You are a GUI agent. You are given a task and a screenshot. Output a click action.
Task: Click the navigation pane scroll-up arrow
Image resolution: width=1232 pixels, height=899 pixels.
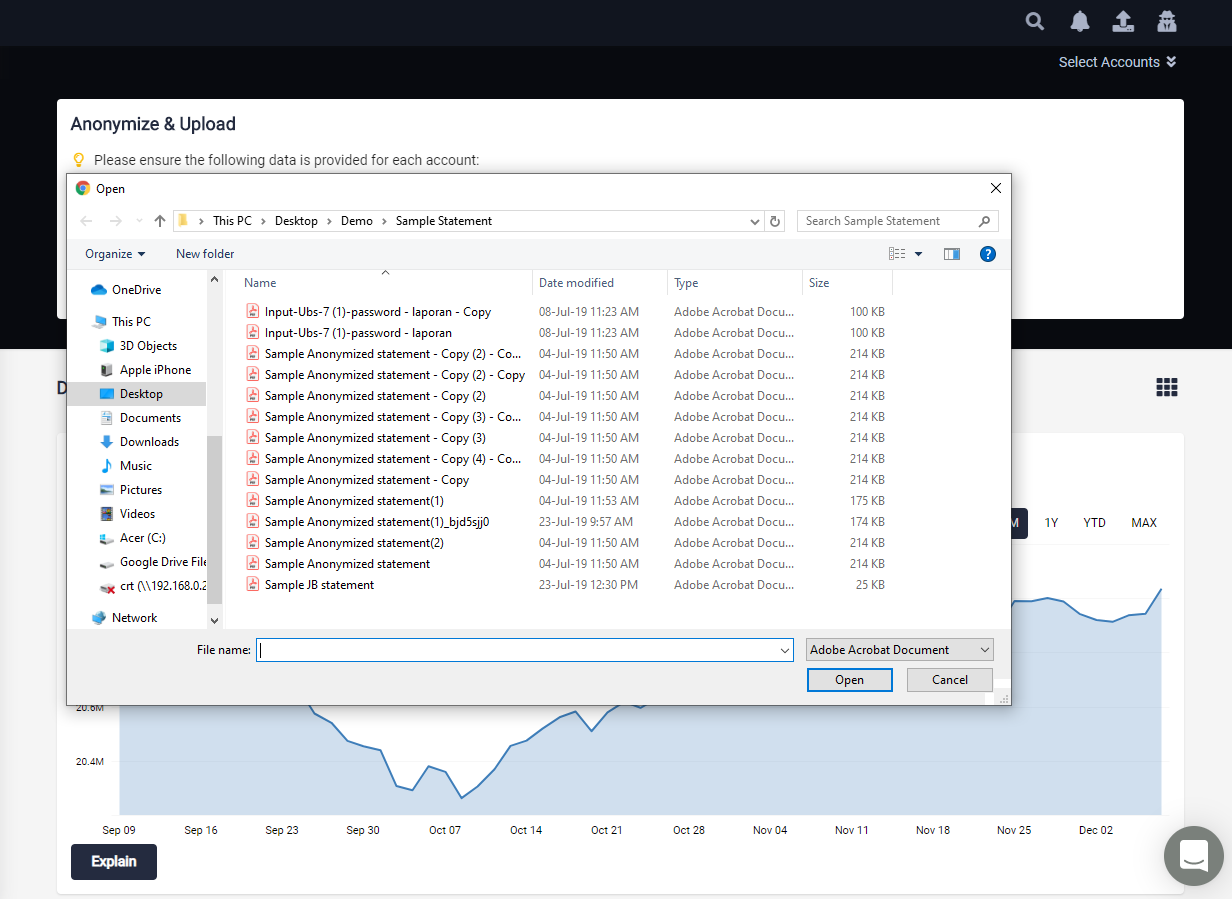tap(214, 281)
